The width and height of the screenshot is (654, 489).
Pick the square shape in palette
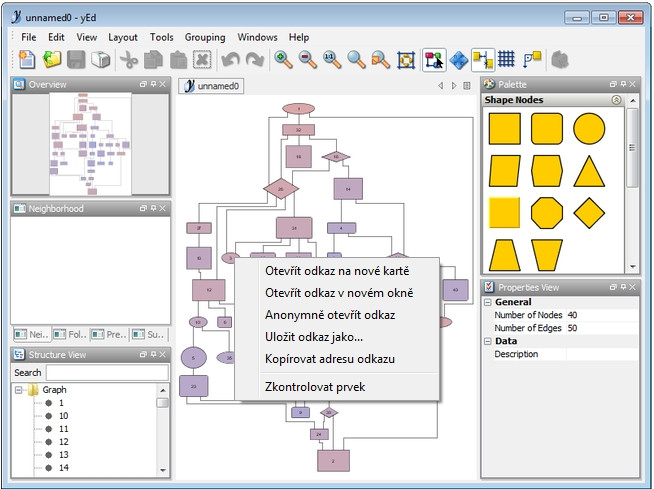pos(505,129)
